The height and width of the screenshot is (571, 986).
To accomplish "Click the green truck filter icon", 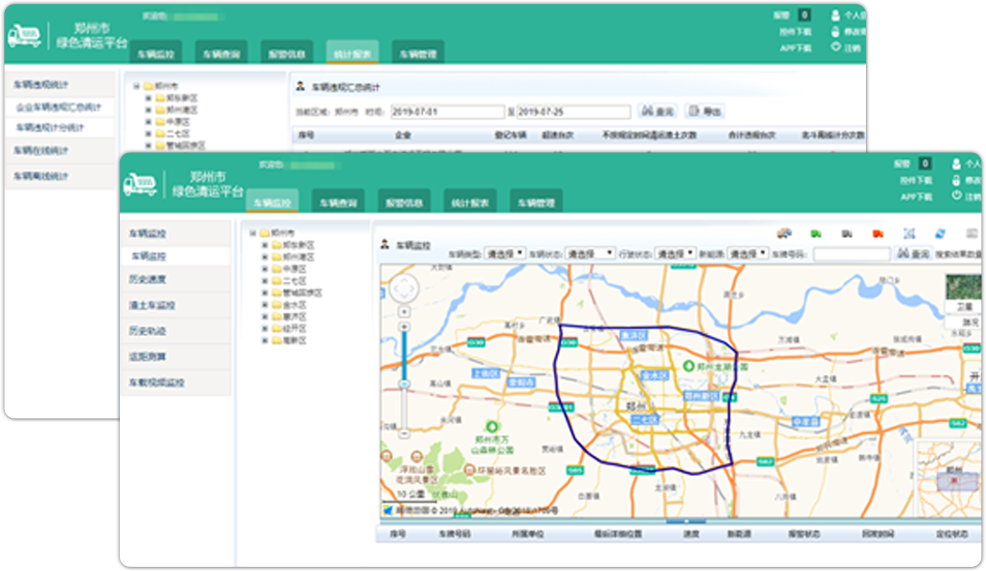I will (815, 233).
